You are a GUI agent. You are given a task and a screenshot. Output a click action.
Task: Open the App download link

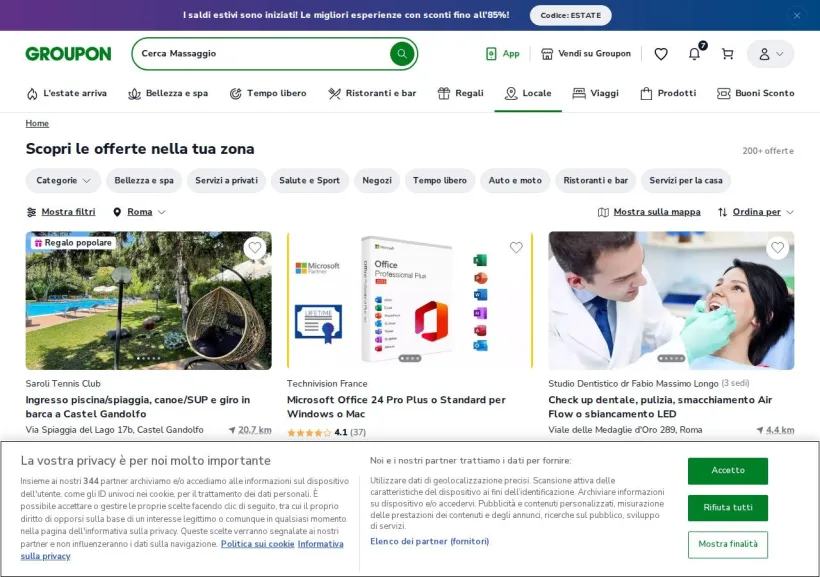point(503,53)
